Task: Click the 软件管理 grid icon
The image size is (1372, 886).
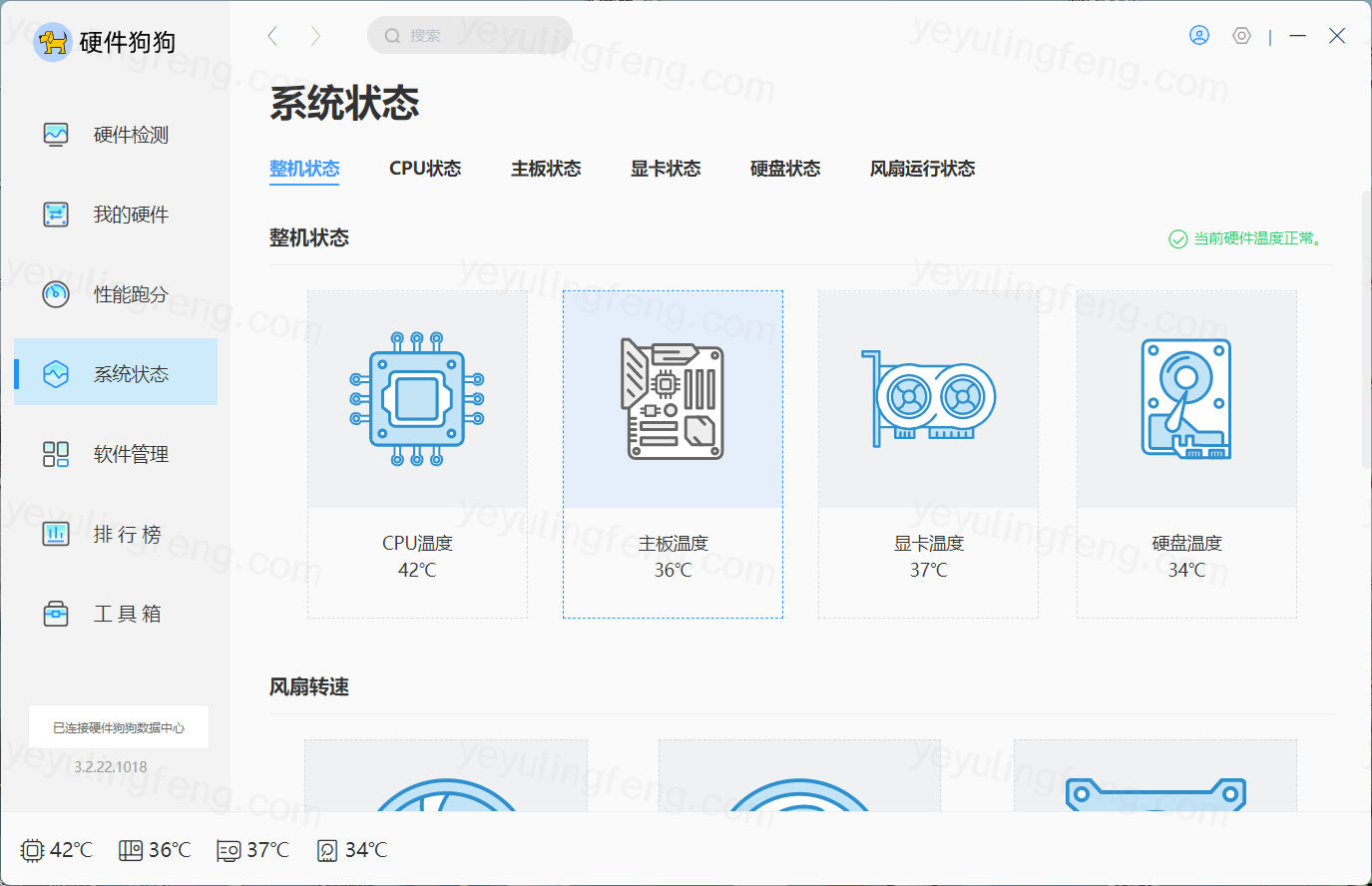Action: (x=56, y=454)
